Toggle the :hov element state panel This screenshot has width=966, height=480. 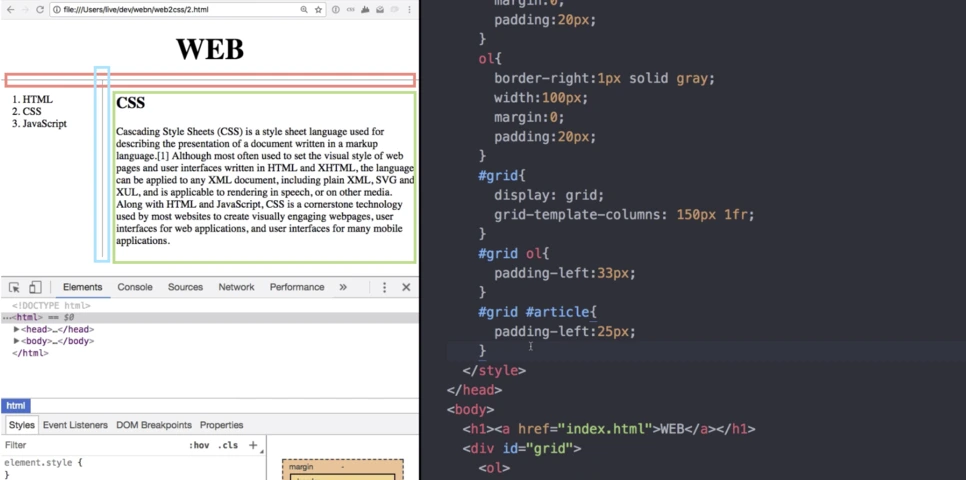click(x=199, y=445)
